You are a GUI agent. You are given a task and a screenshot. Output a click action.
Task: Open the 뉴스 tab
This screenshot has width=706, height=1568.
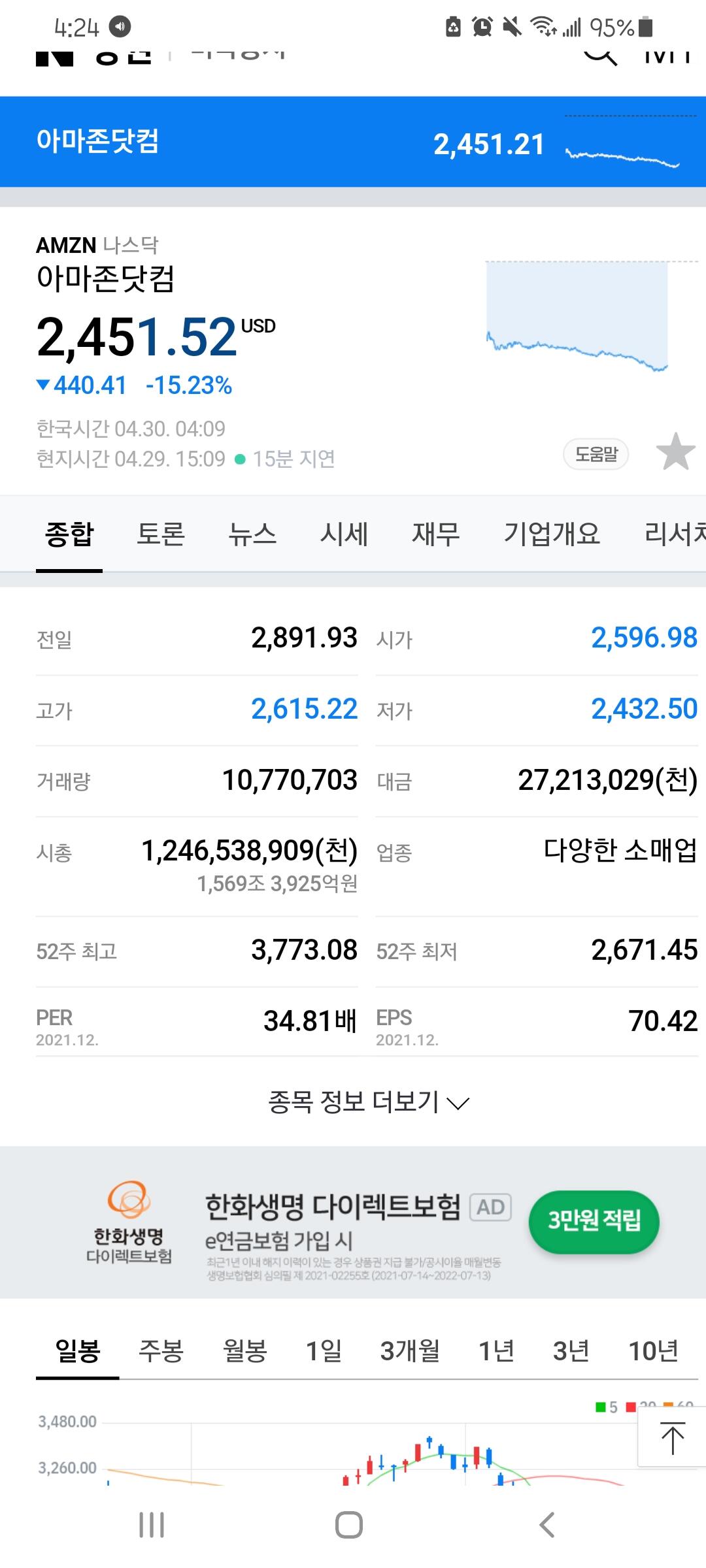[x=252, y=534]
